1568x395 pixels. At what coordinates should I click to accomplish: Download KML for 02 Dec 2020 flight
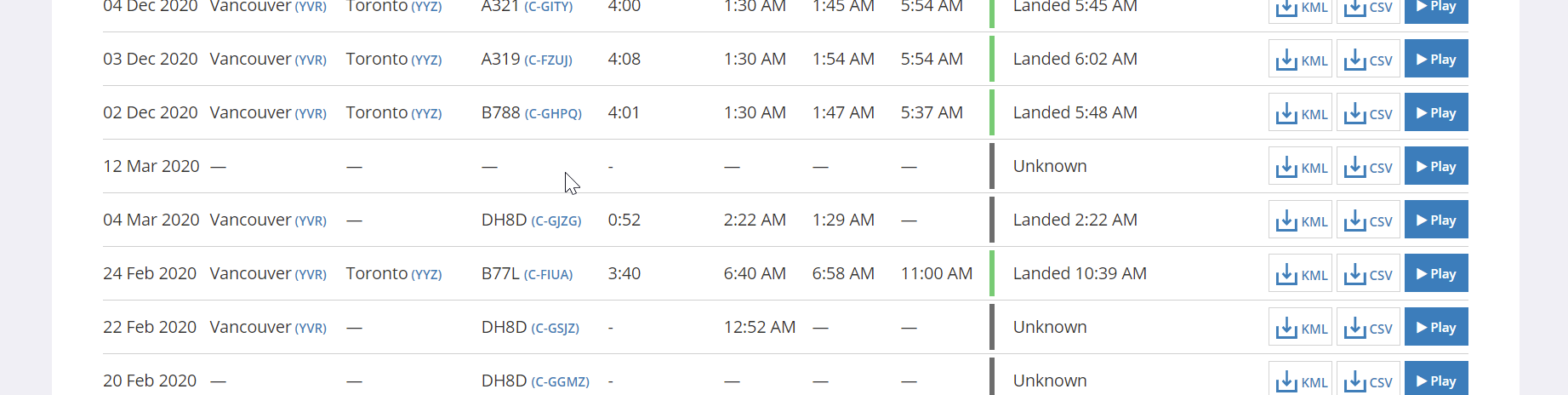tap(1300, 112)
